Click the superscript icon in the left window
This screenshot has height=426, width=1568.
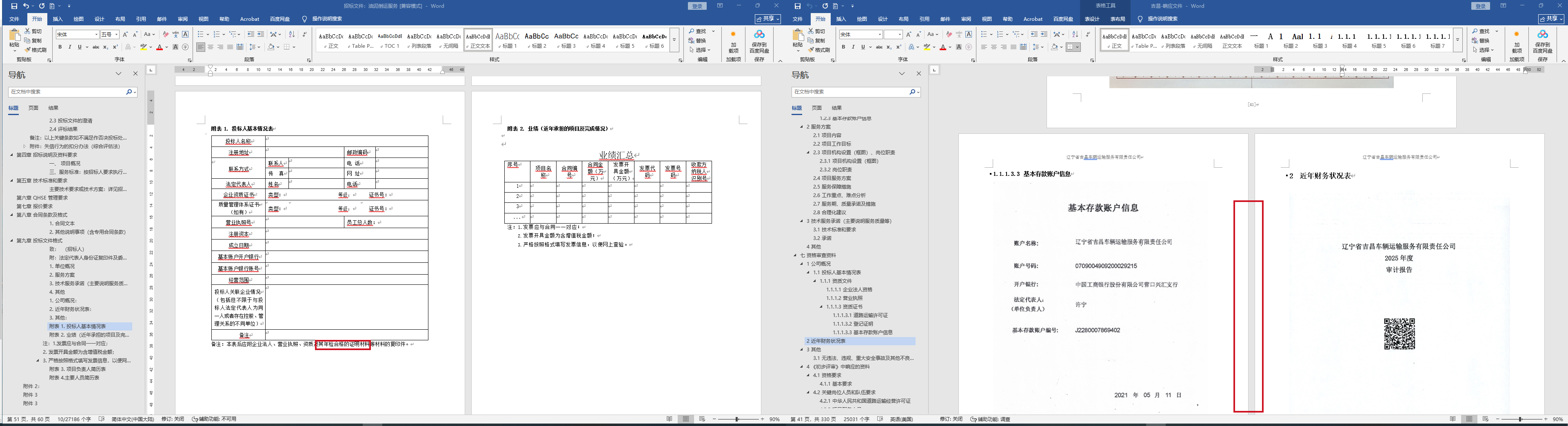coord(115,47)
